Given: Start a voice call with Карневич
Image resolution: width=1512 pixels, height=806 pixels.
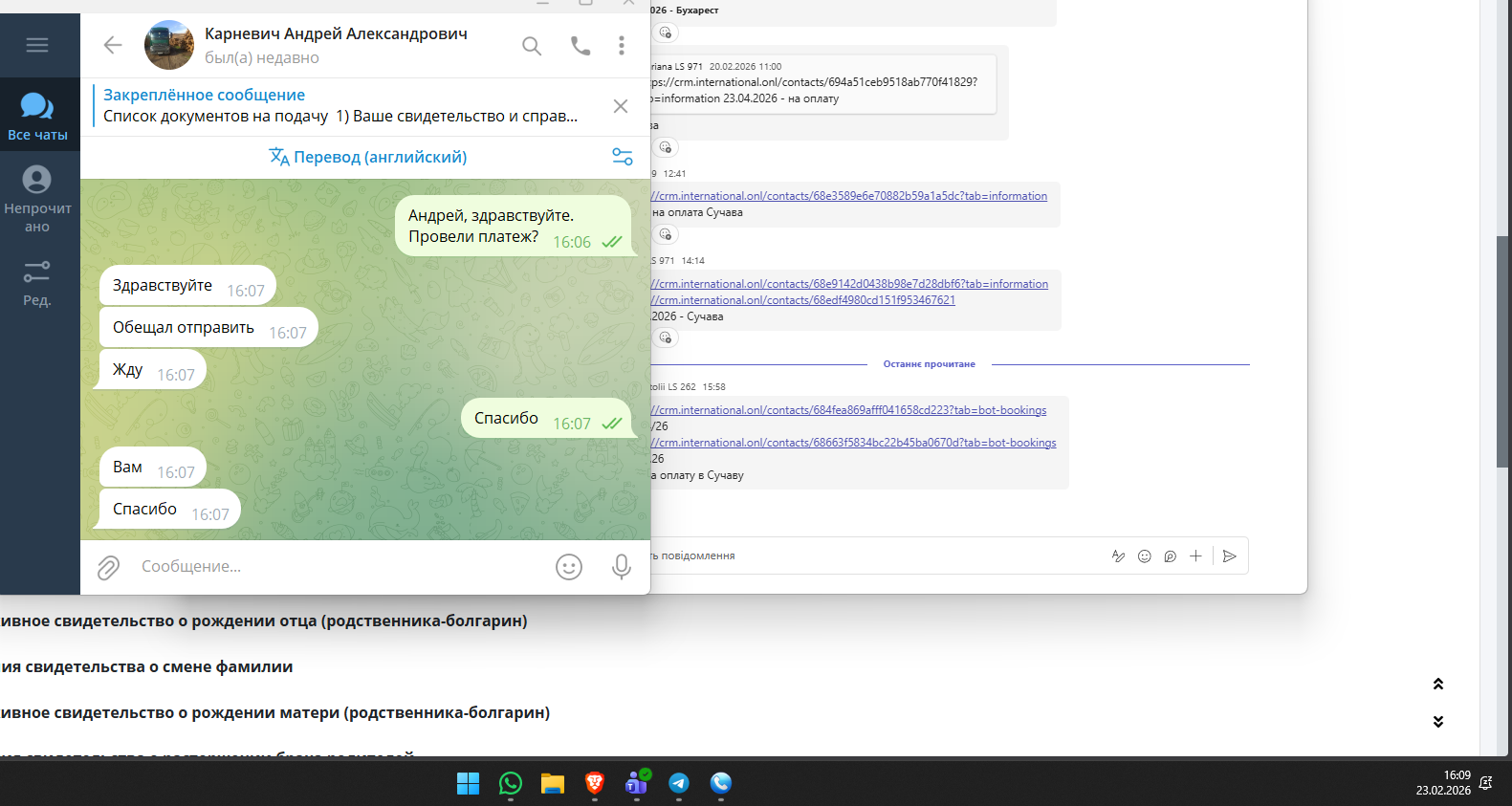Looking at the screenshot, I should 581,45.
